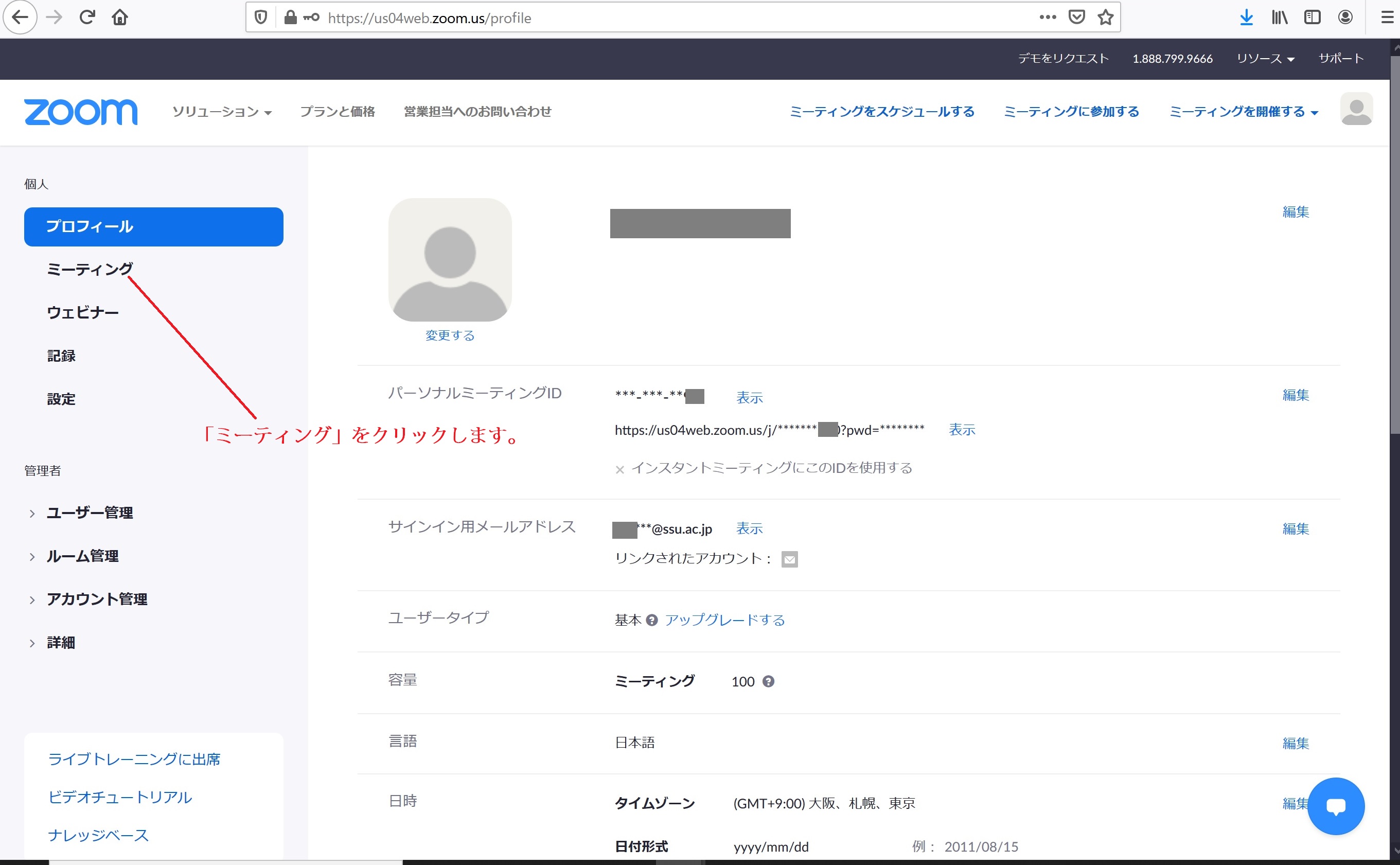Click 編集 for サインイン用メールアドレス
The image size is (1400, 865).
click(1296, 528)
